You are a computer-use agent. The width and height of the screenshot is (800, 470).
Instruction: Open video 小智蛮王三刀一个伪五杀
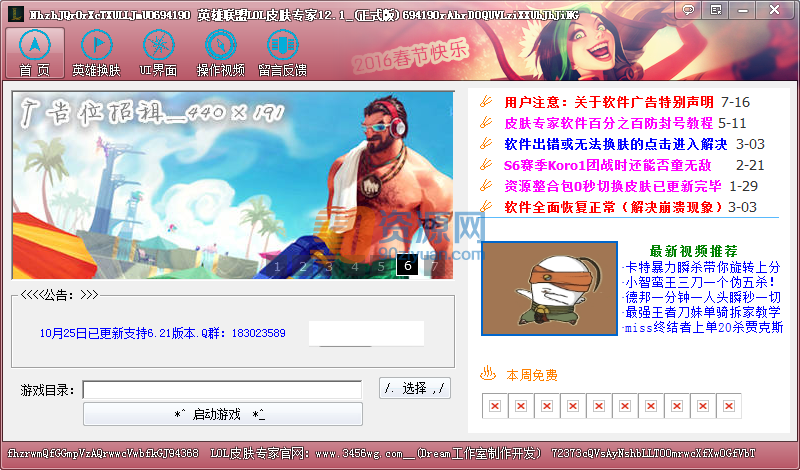click(x=700, y=282)
